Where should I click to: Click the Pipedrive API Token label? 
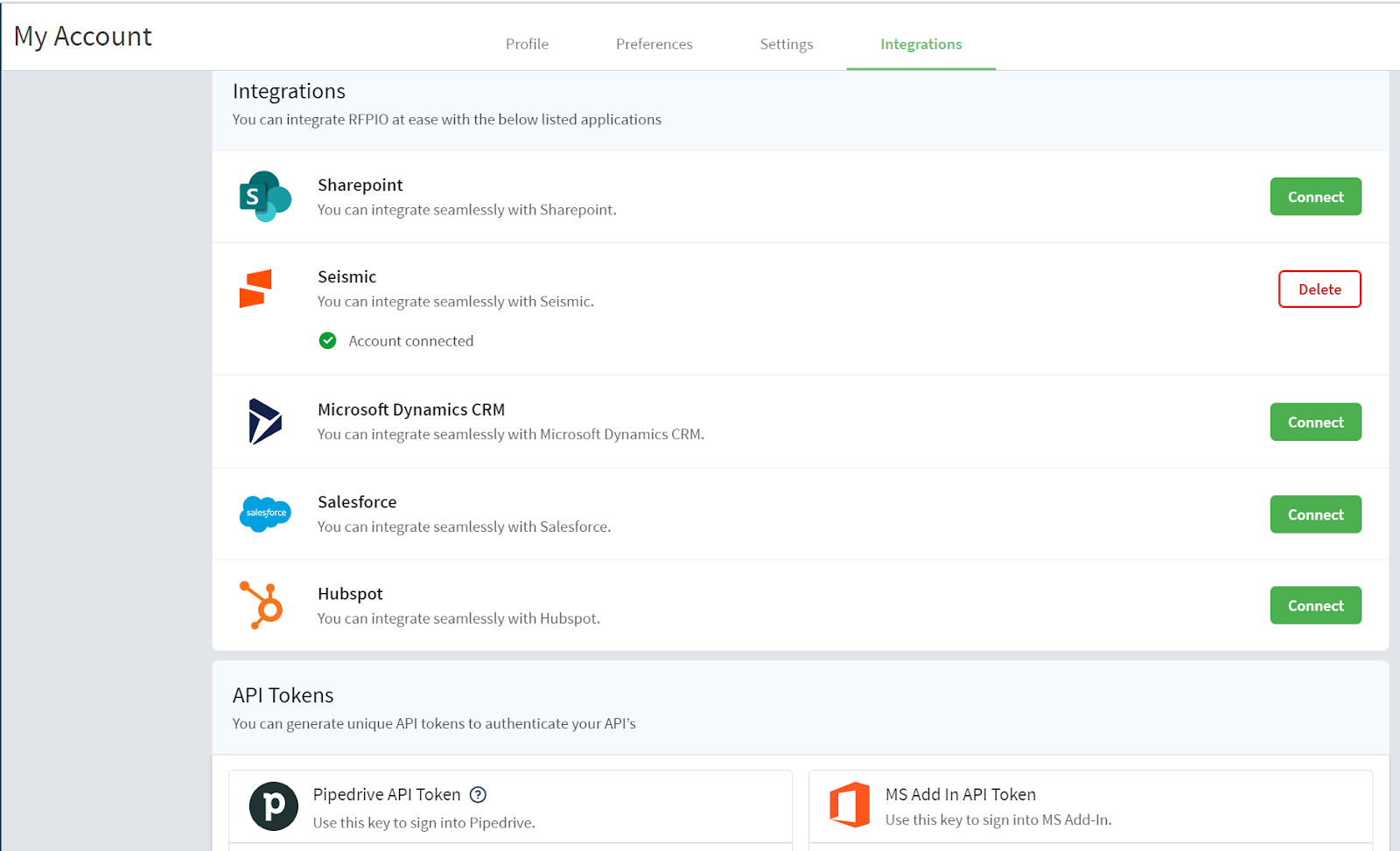387,794
